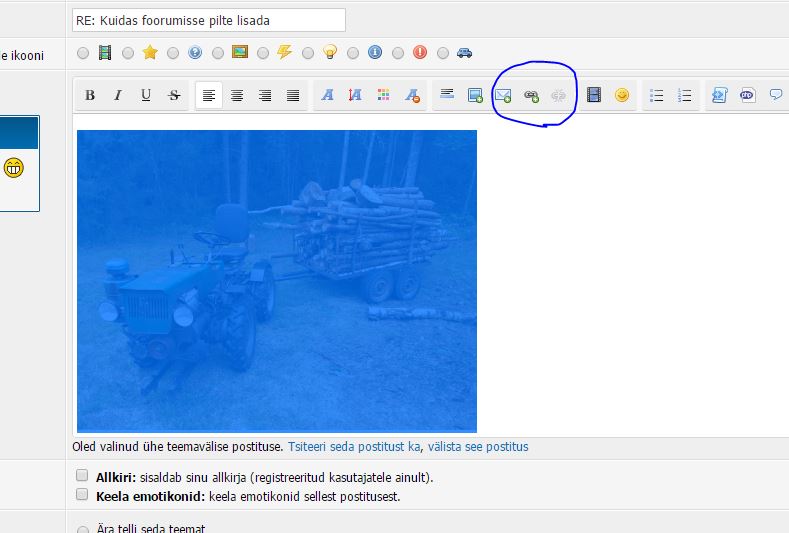Click into the post subject field
Screen dimensions: 789x533
tap(209, 20)
